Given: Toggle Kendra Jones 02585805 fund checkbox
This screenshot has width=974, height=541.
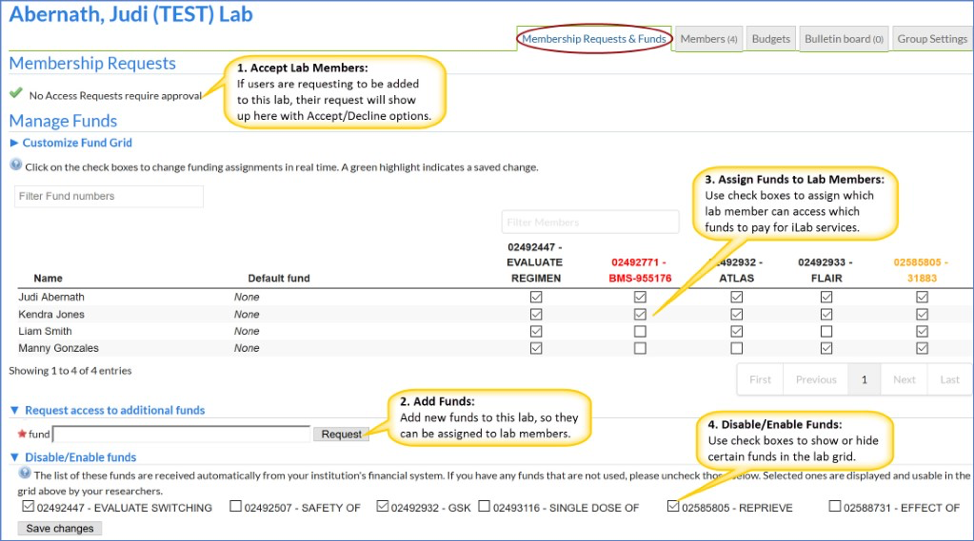Looking at the screenshot, I should tap(922, 314).
